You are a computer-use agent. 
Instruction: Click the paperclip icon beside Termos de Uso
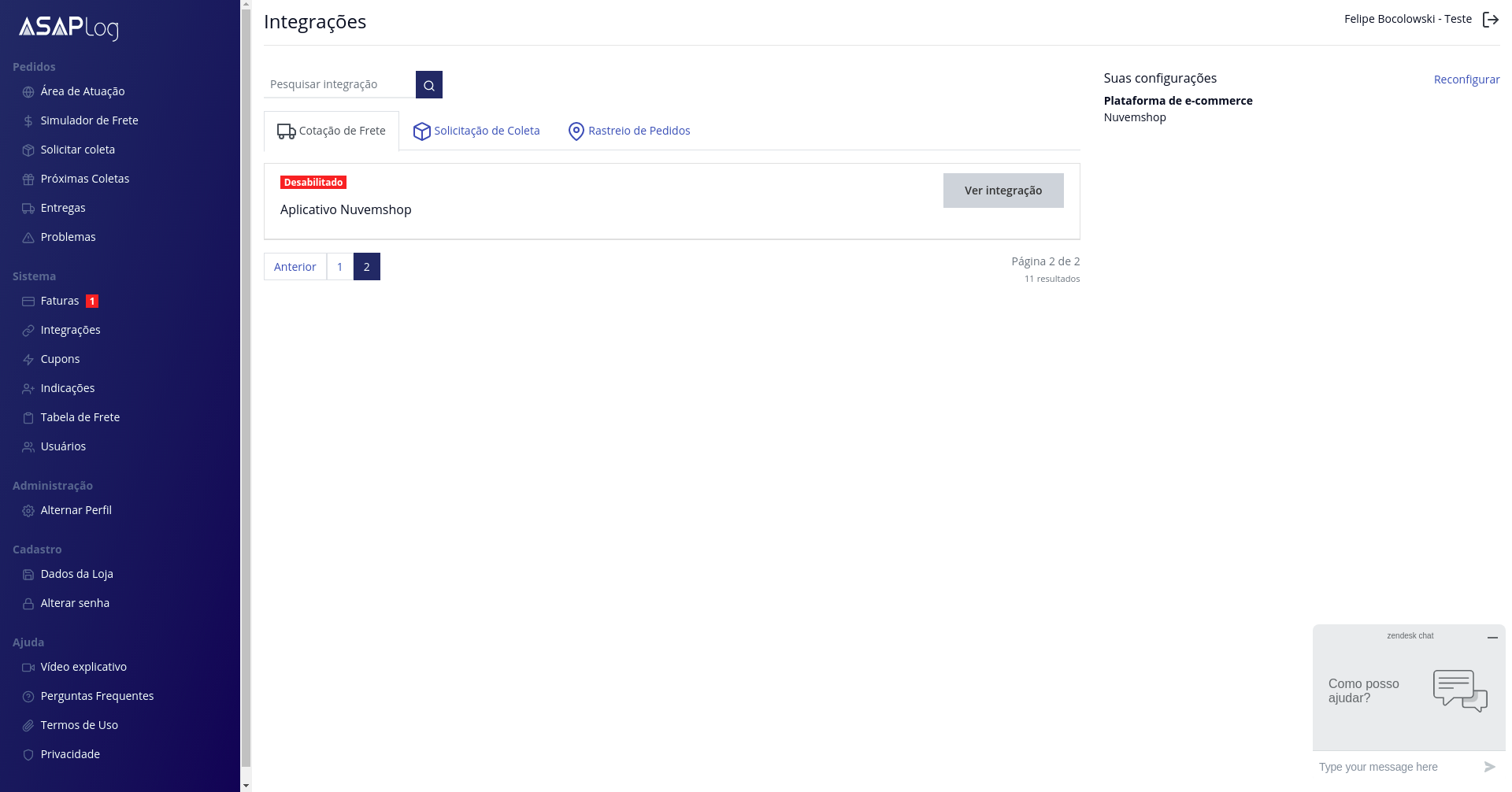(x=28, y=726)
